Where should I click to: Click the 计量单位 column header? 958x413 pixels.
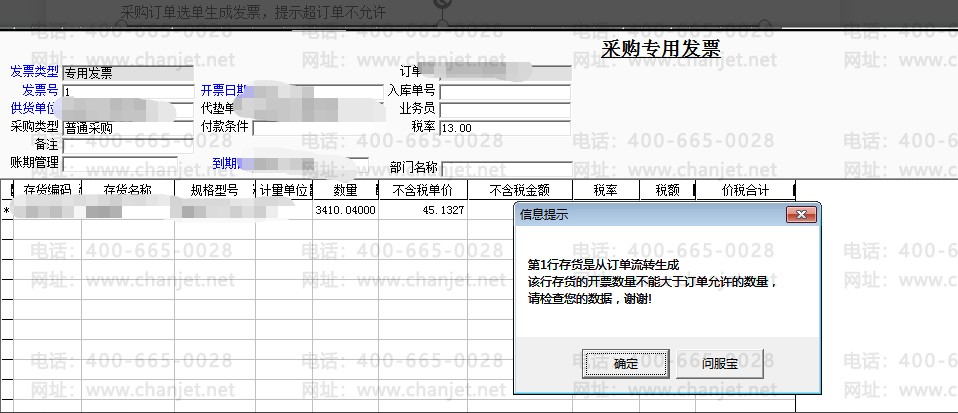tap(283, 190)
